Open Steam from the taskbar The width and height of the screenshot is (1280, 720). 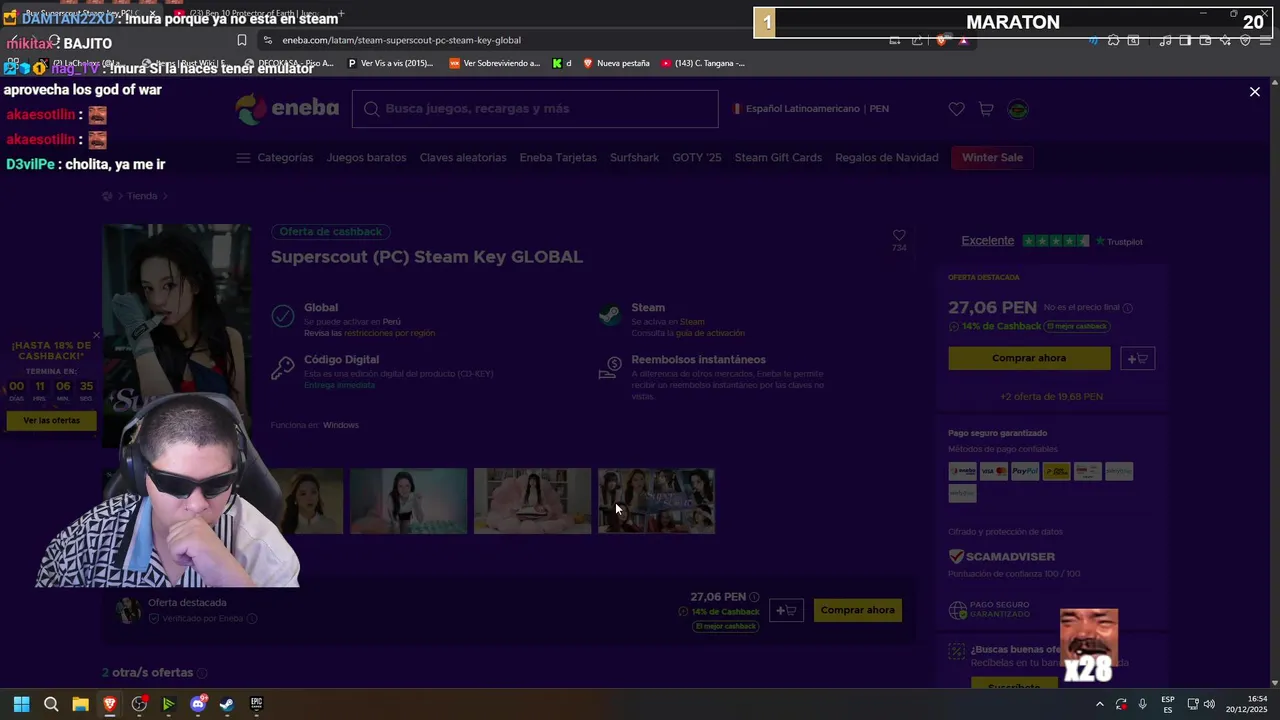pyautogui.click(x=227, y=704)
